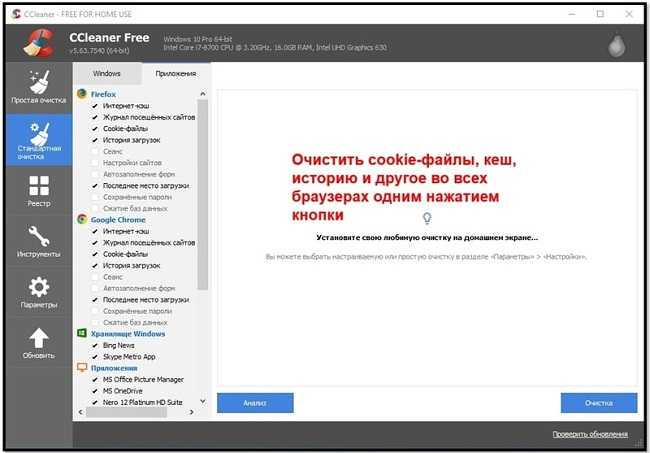The height and width of the screenshot is (453, 650).
Task: Click the pear icon in header
Action: point(617,45)
